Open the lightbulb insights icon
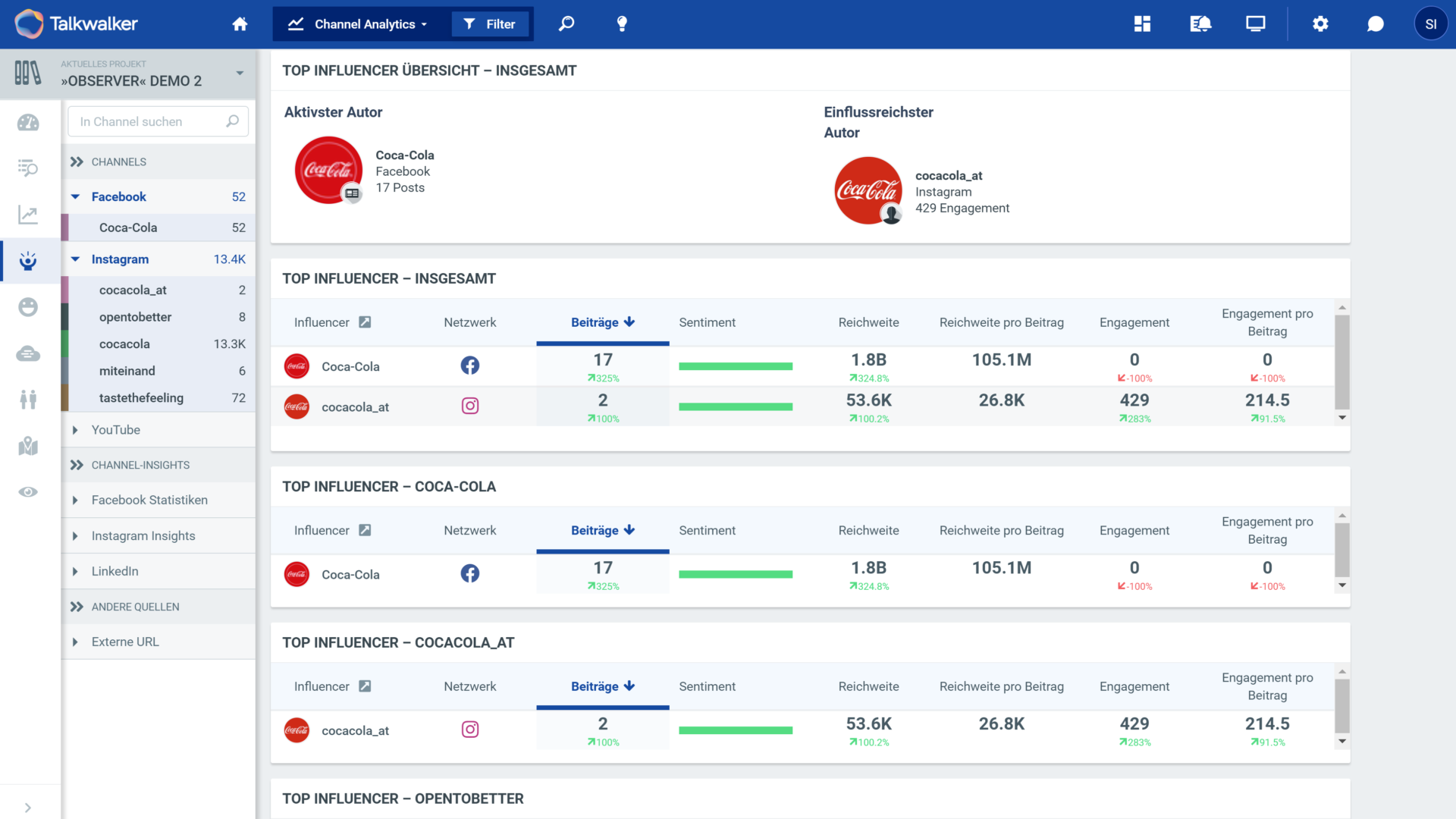This screenshot has width=1456, height=819. pyautogui.click(x=622, y=24)
